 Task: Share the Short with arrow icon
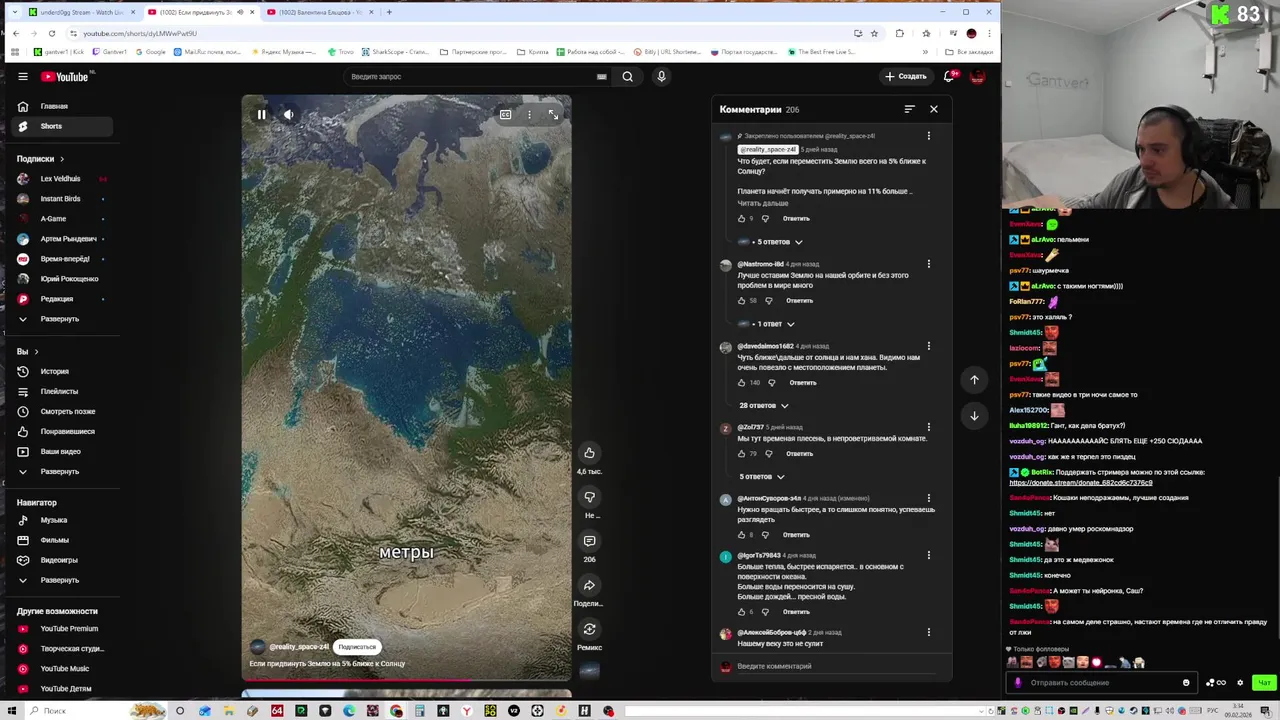coord(589,585)
